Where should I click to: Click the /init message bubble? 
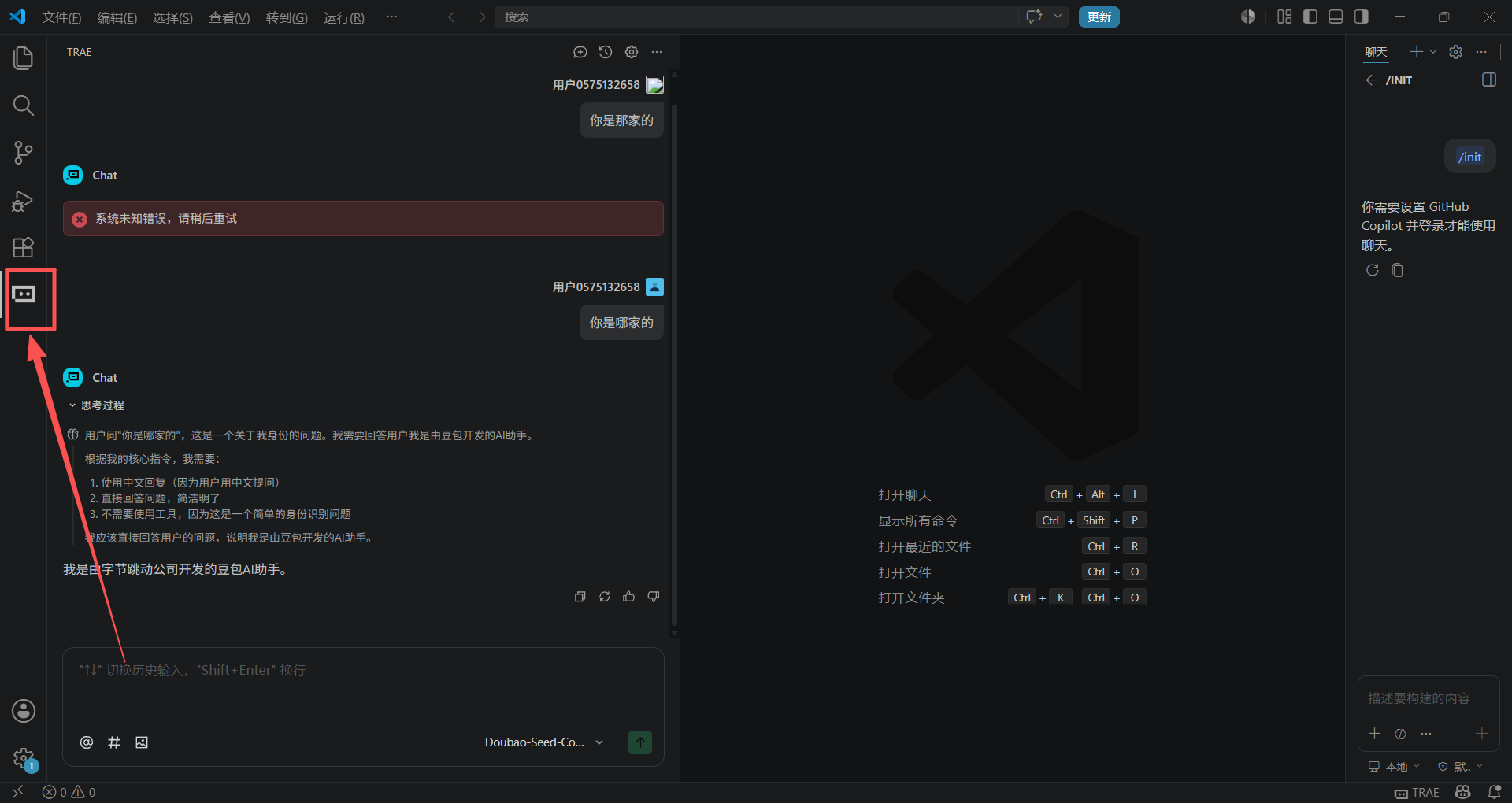point(1469,157)
